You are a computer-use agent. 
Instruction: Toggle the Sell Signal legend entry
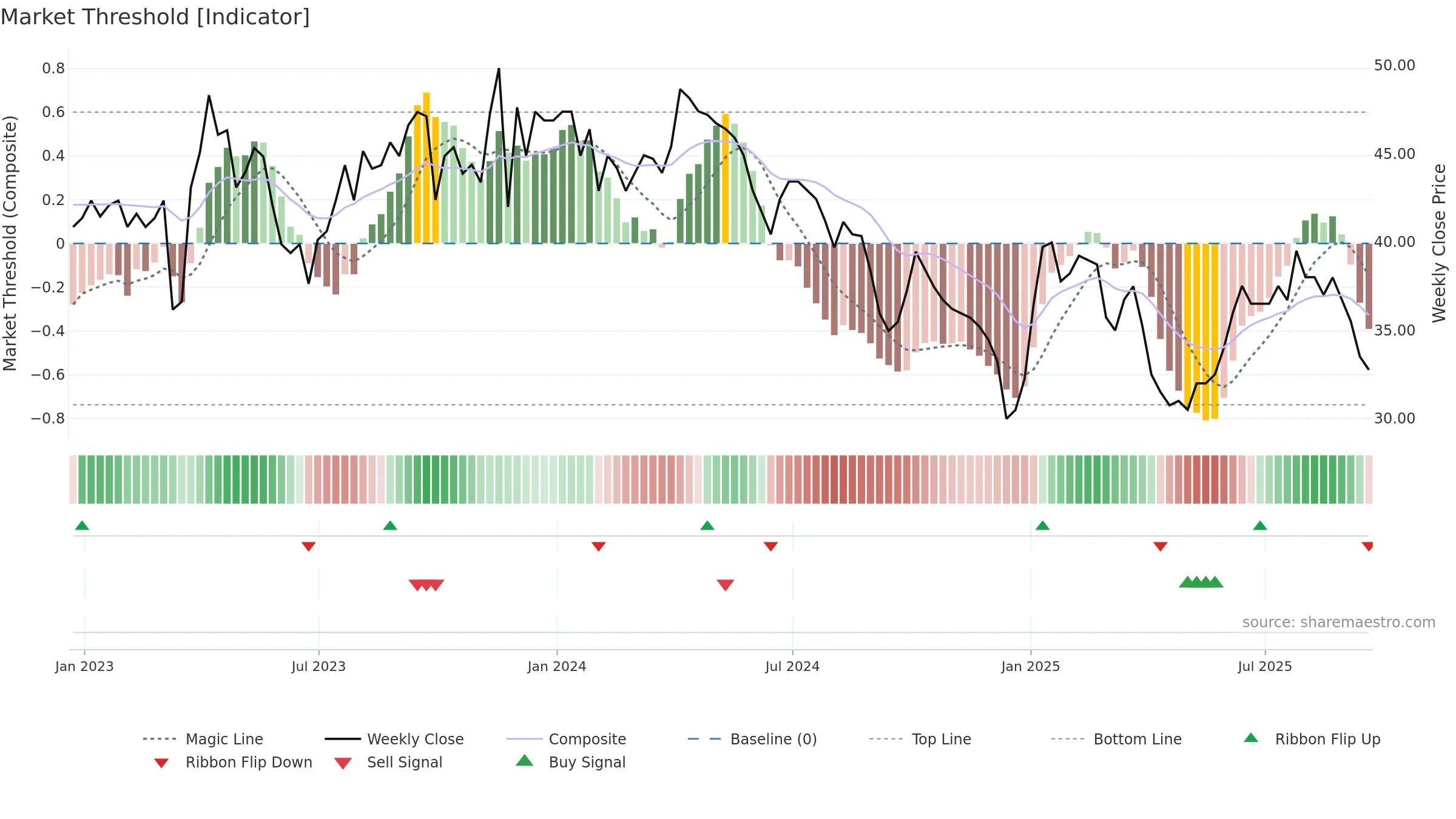pos(388,762)
